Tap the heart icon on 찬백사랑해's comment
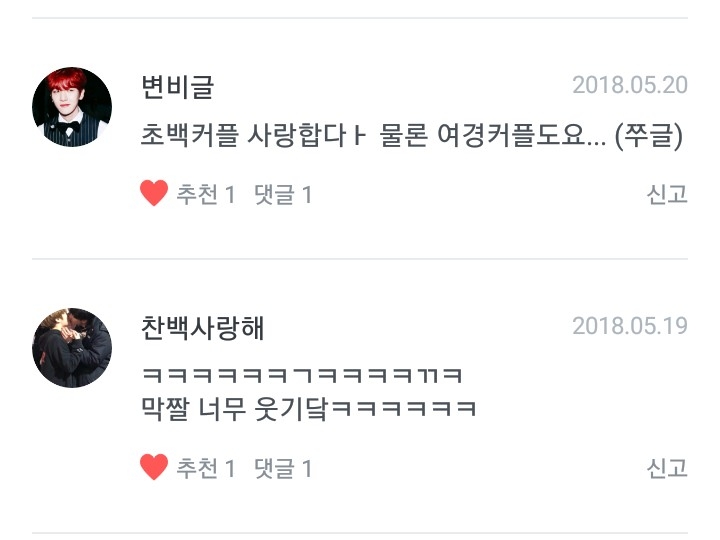Viewport: 720px width, 540px height. point(154,467)
